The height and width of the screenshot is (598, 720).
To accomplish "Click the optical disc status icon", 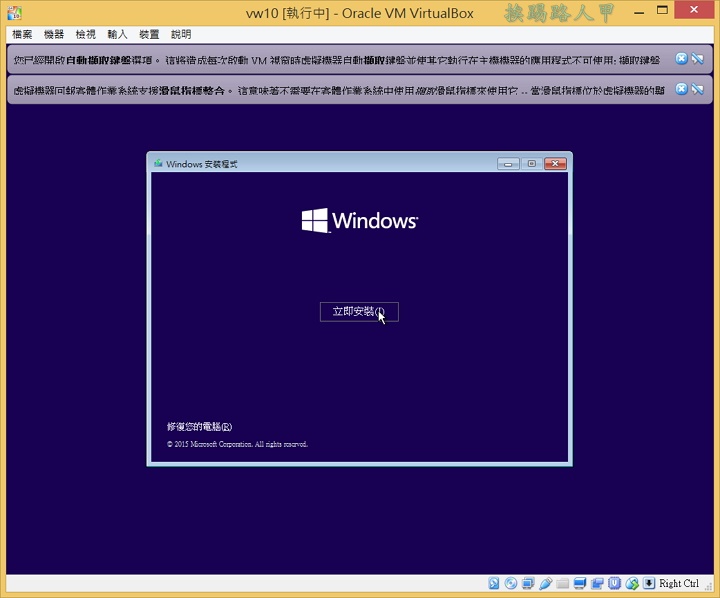I will point(511,583).
